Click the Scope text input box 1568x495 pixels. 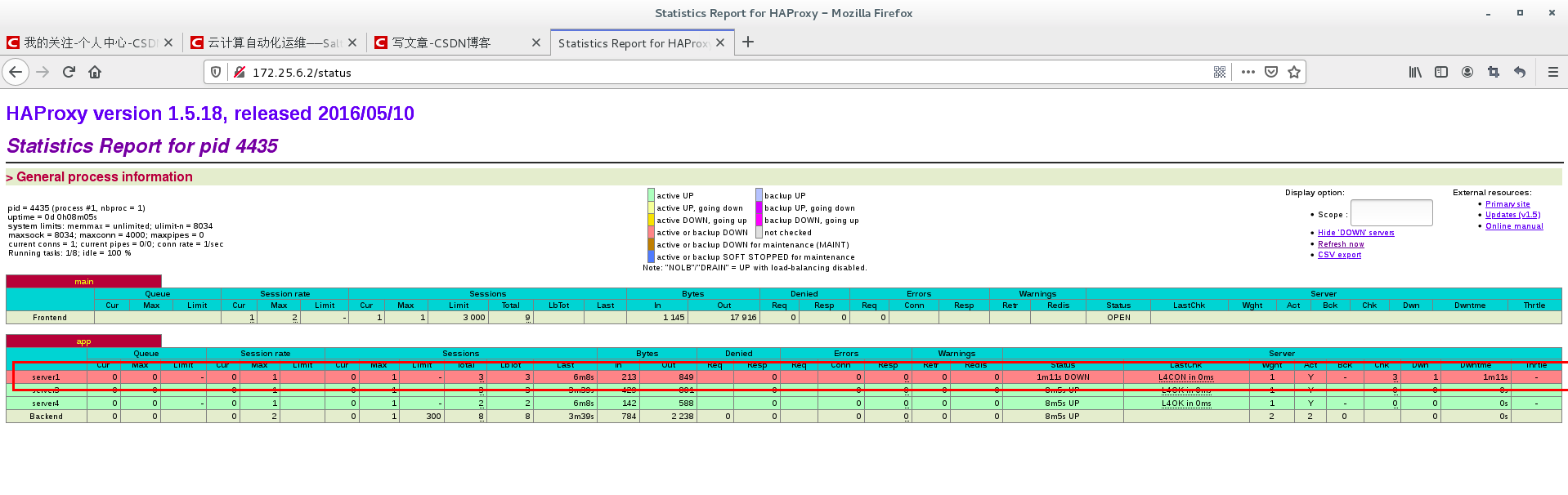(1391, 213)
